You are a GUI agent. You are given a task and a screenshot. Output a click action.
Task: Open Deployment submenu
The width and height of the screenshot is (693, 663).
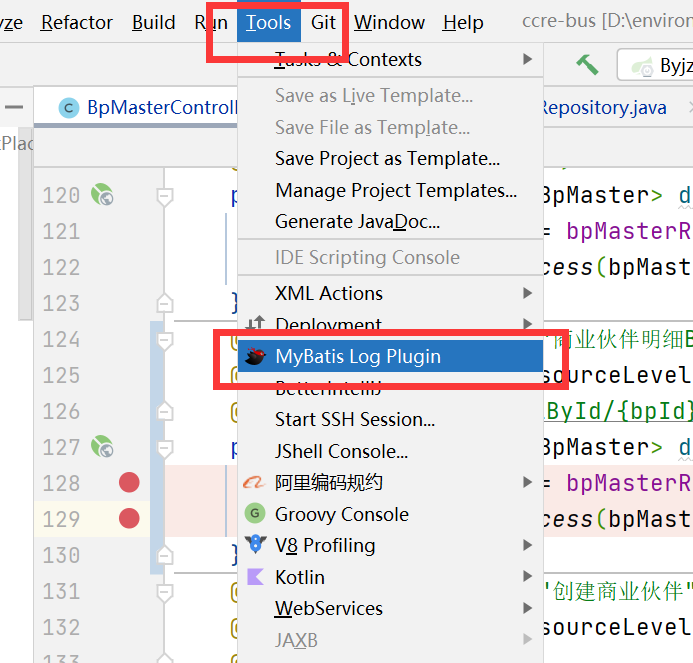(x=390, y=324)
